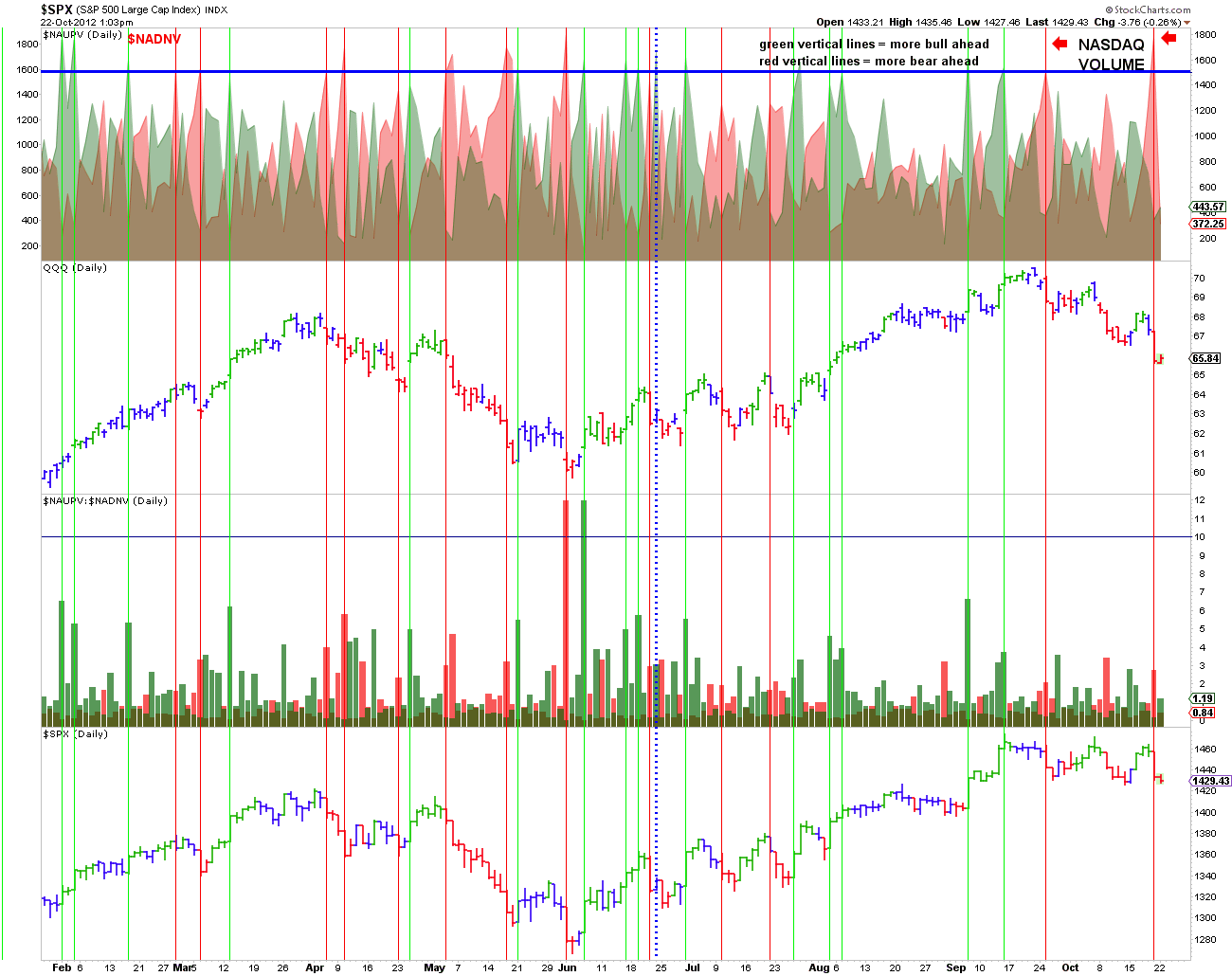Click the Sep label on the date axis

tap(956, 967)
